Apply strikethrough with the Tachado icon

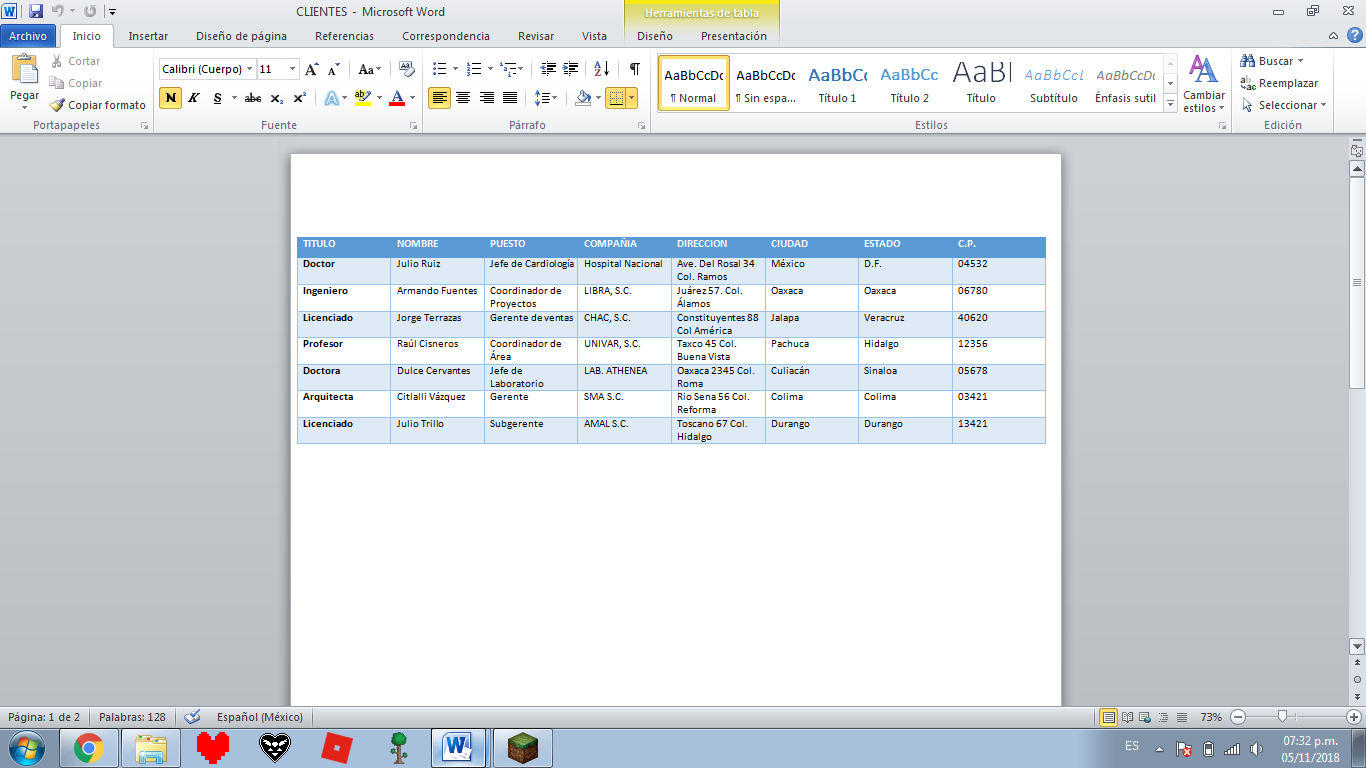(x=252, y=98)
